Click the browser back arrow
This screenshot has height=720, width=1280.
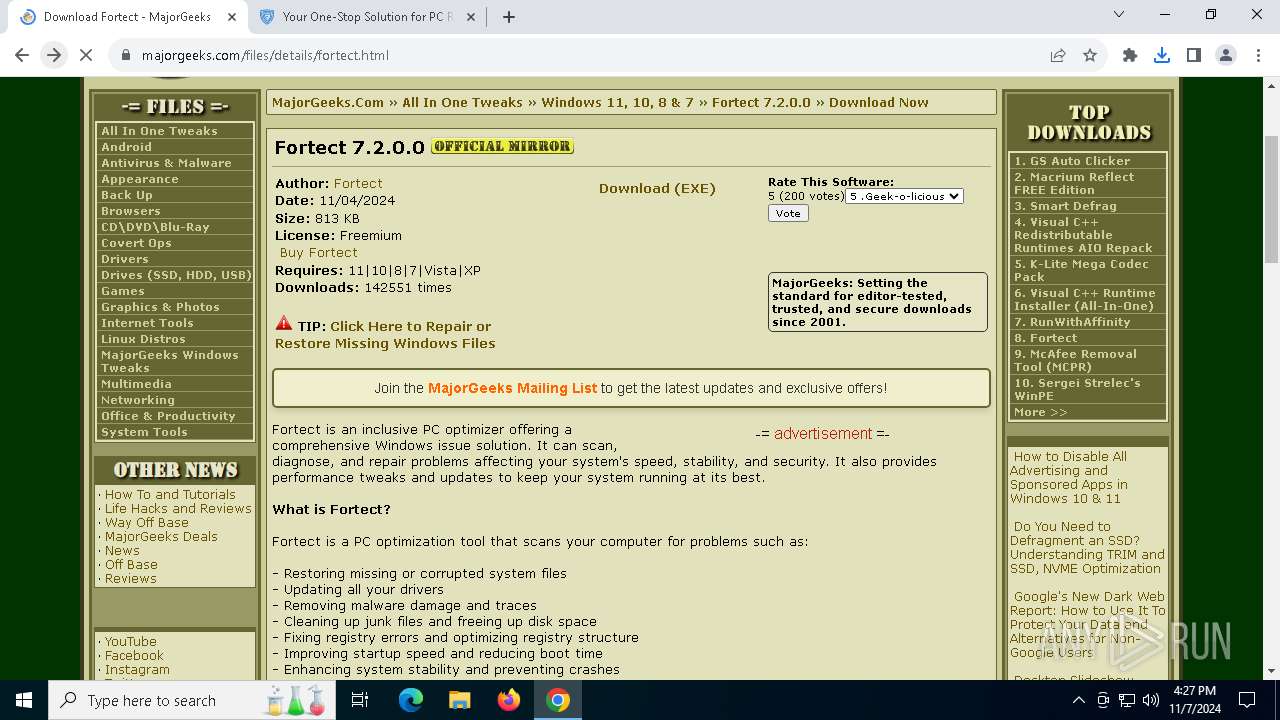[x=22, y=55]
